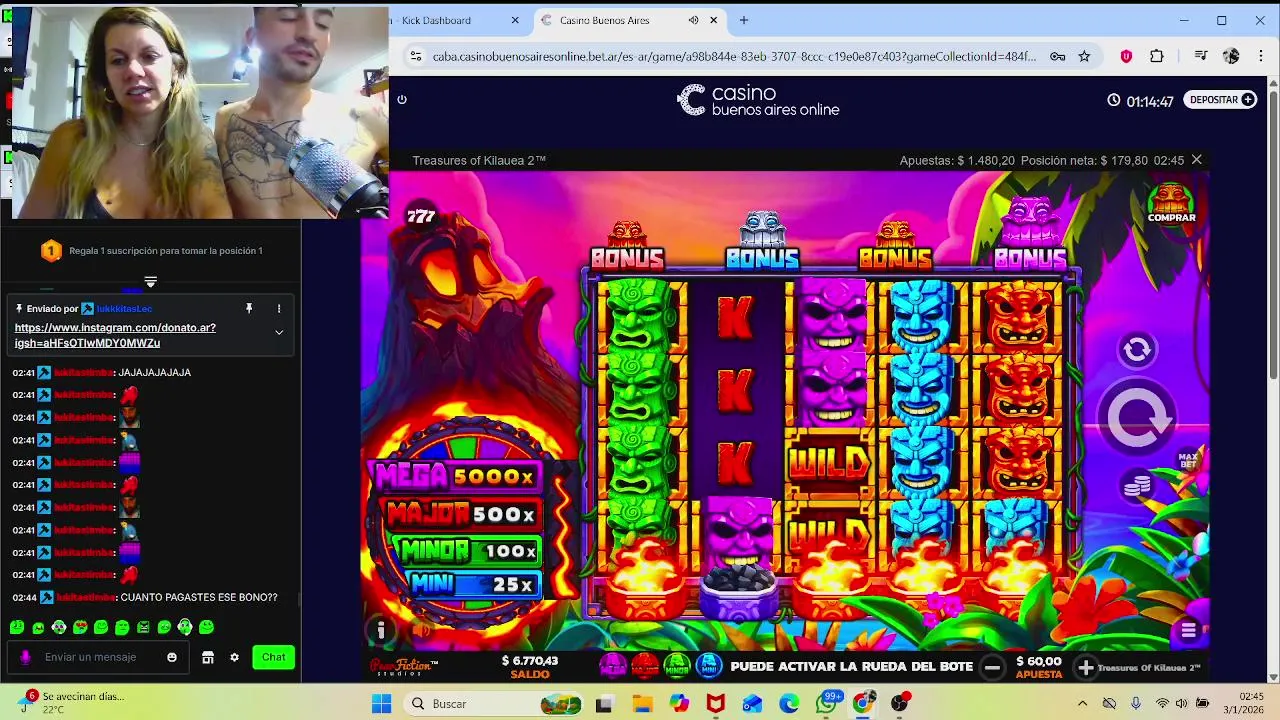This screenshot has width=1280, height=720.
Task: Open the game info (i) panel
Action: click(381, 630)
